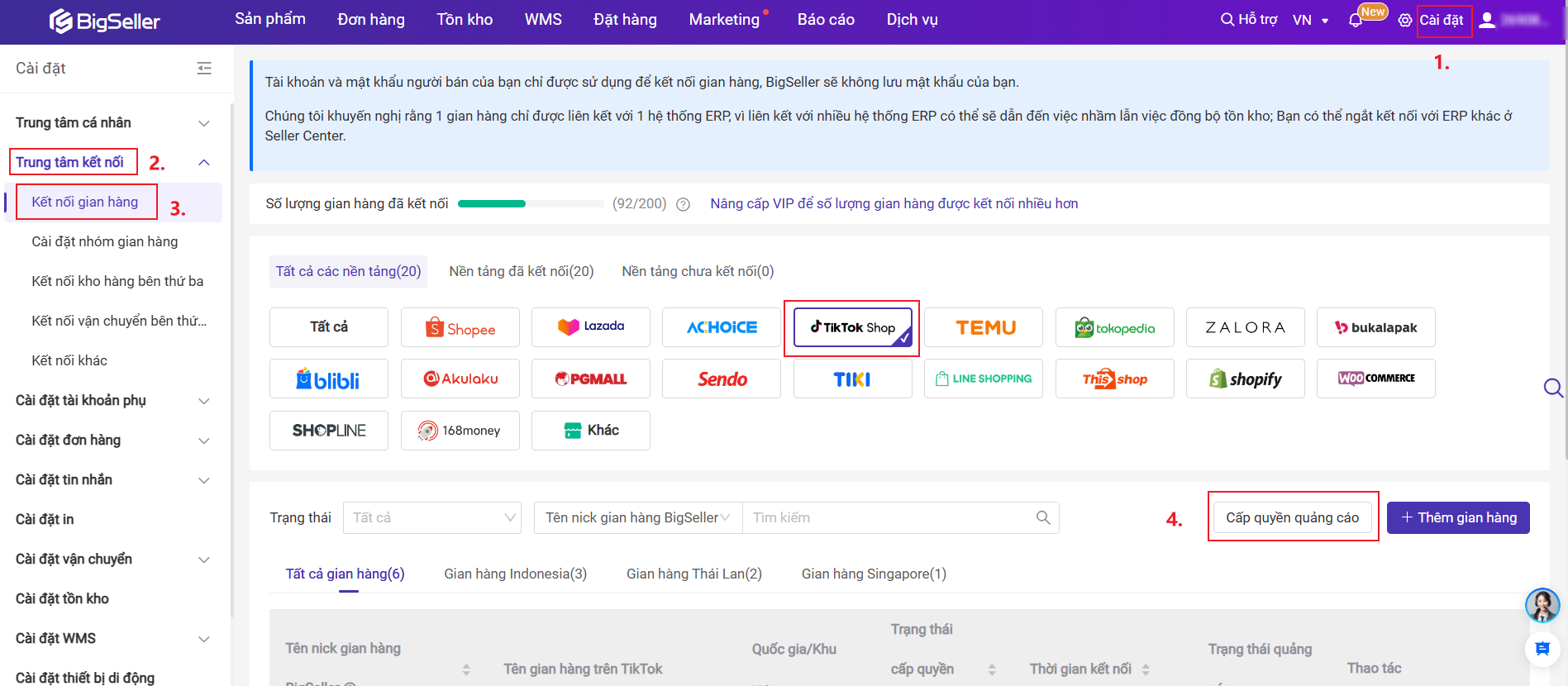Select the Tokopedia platform tile
The height and width of the screenshot is (686, 1568).
click(1114, 327)
